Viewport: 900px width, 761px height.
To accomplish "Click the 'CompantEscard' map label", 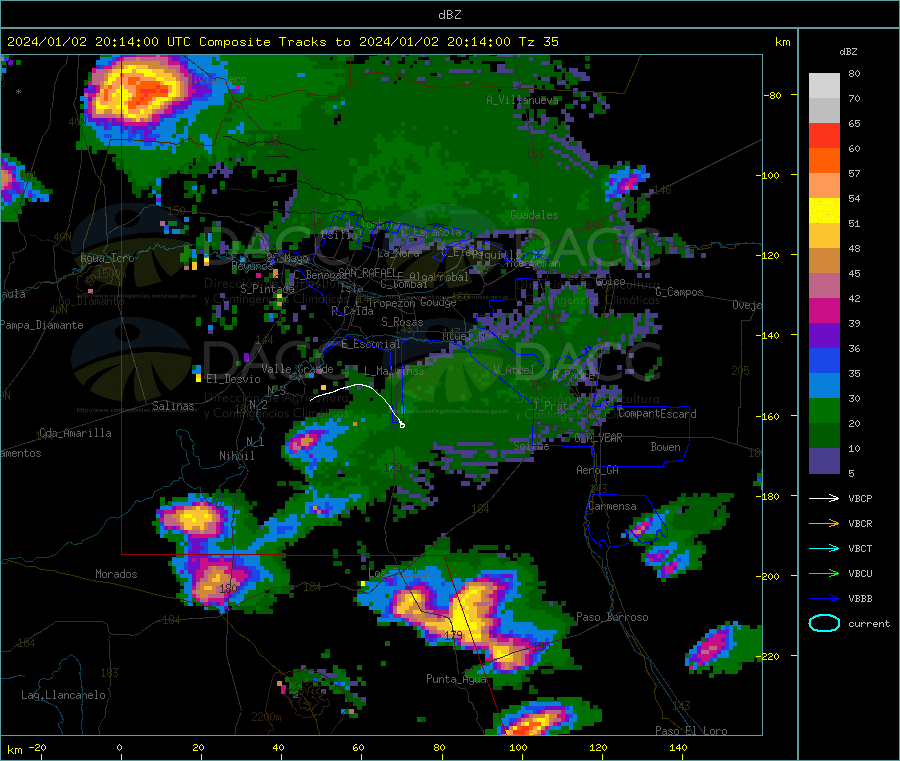I will 657,414.
